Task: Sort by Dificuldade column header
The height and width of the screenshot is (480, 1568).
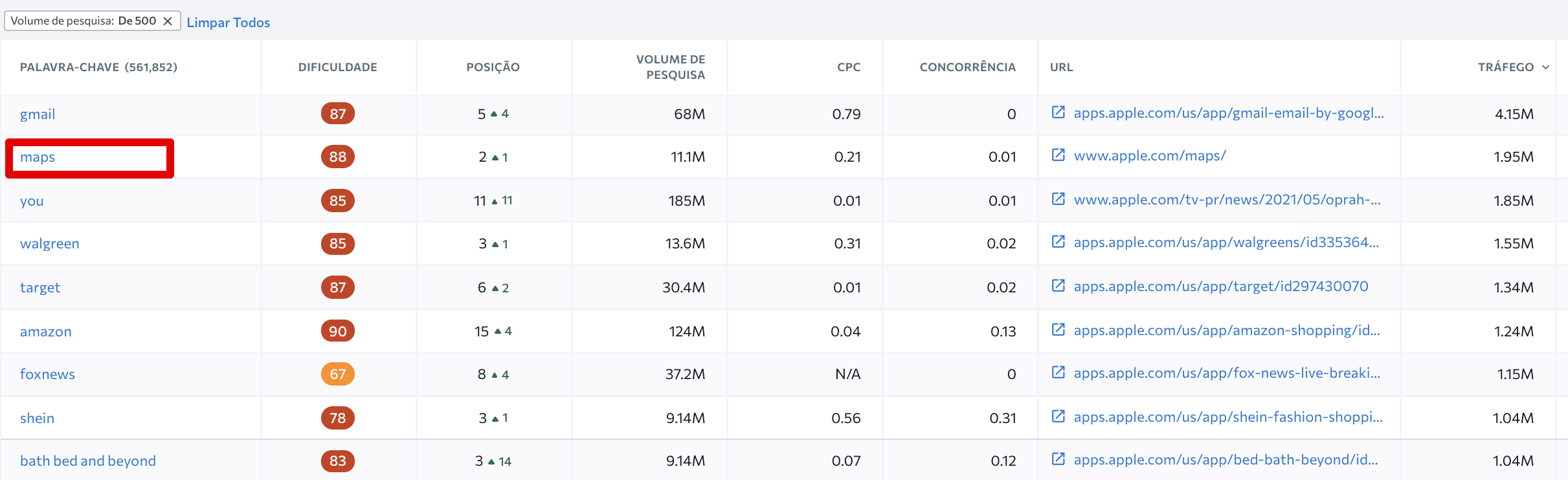Action: click(337, 67)
